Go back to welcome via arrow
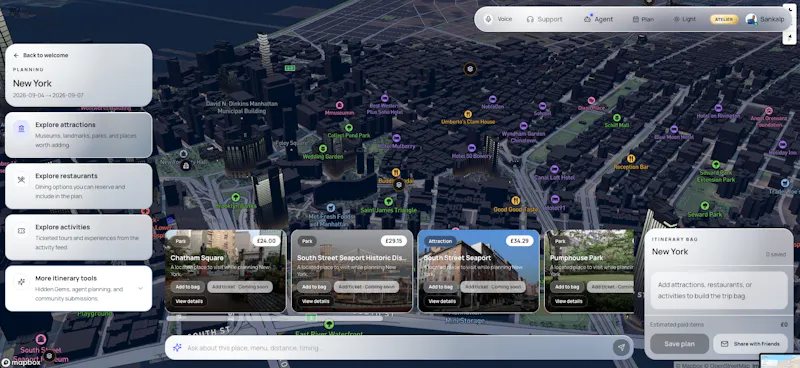Screen dimensions: 800x368 point(16,55)
